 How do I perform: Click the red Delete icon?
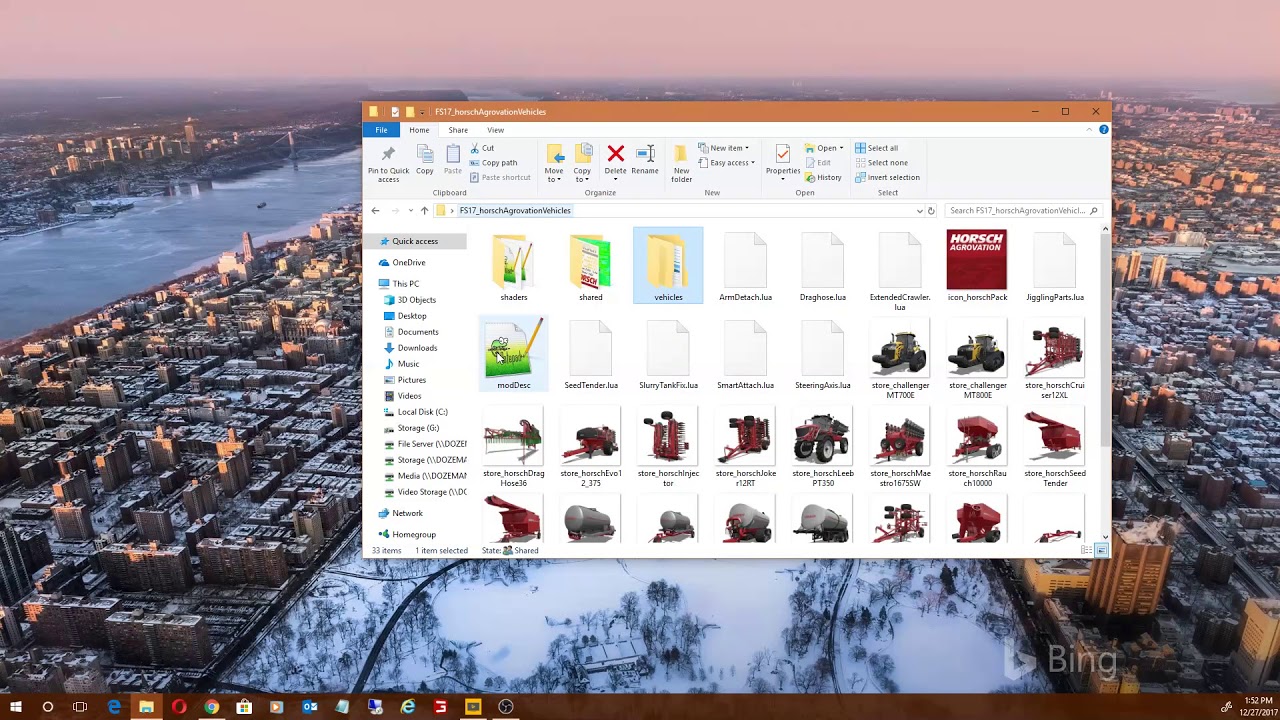click(x=615, y=154)
